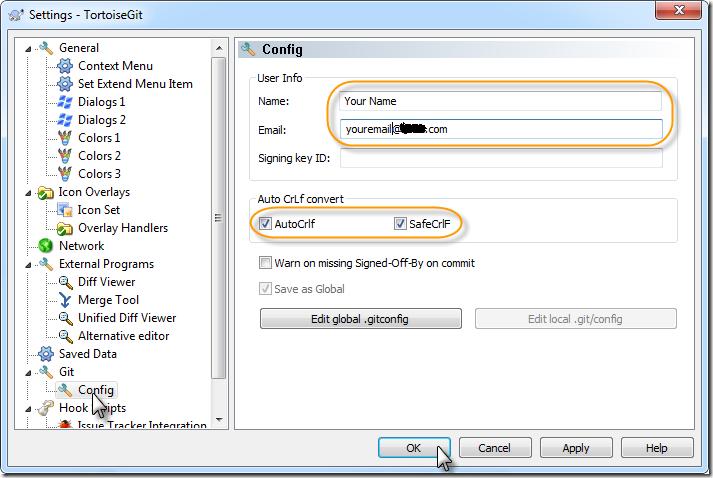The width and height of the screenshot is (713, 478).
Task: Select Context Menu in the settings tree
Action: 115,66
